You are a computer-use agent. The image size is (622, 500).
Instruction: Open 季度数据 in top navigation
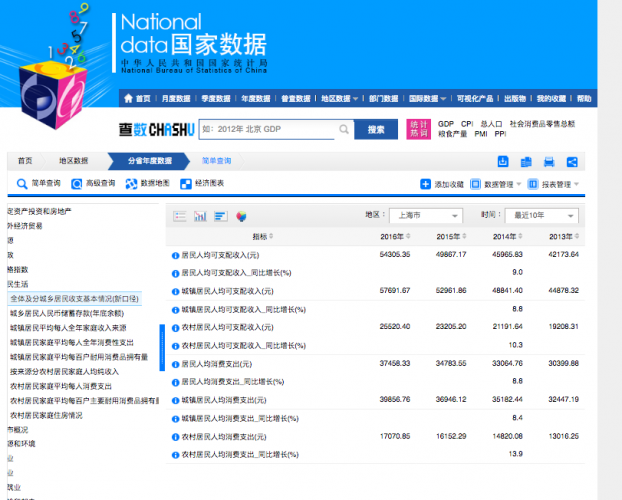(x=214, y=99)
